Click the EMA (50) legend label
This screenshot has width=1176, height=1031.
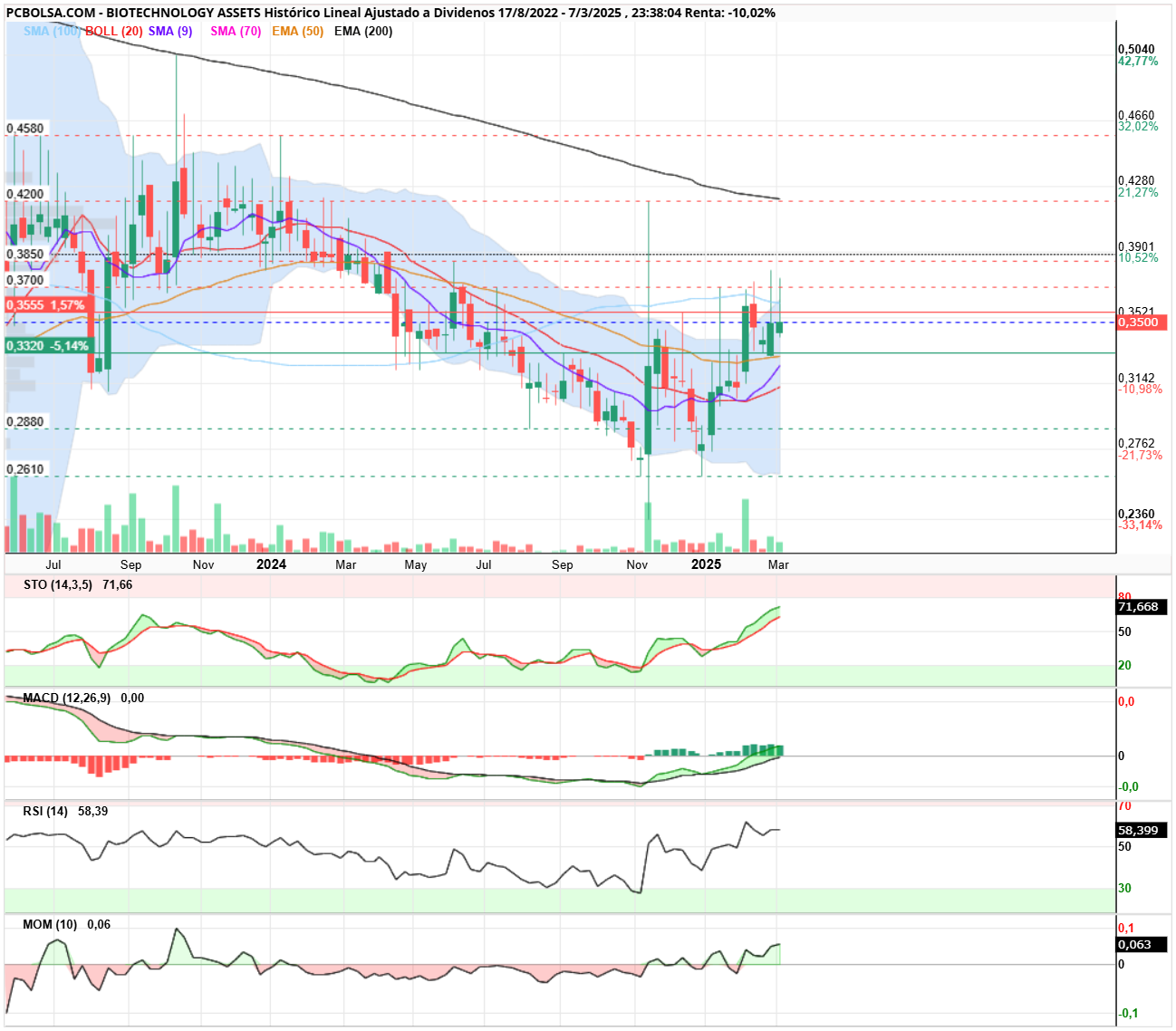coord(297,31)
